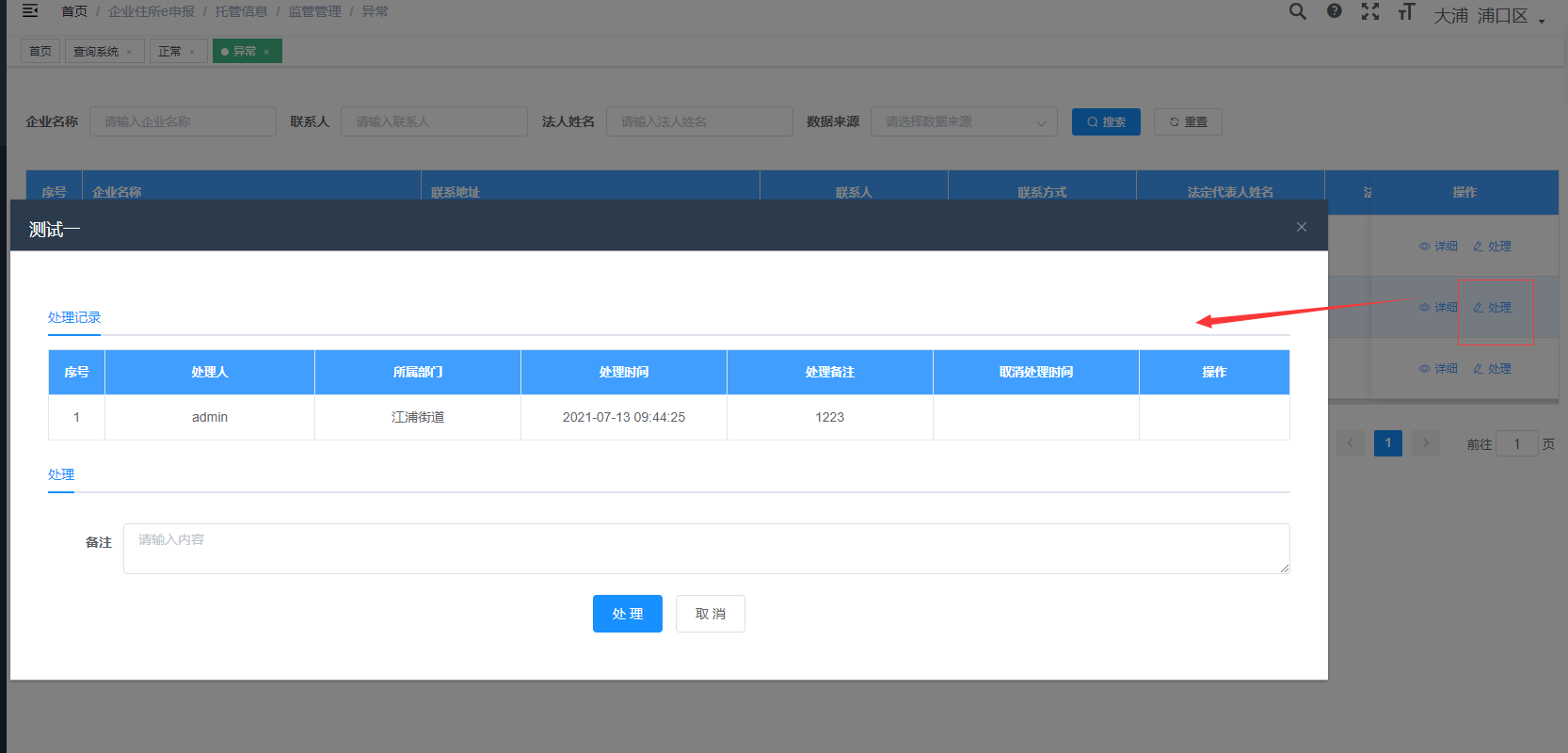The height and width of the screenshot is (753, 1568).
Task: Open 处理 in the first table row
Action: tap(1492, 247)
